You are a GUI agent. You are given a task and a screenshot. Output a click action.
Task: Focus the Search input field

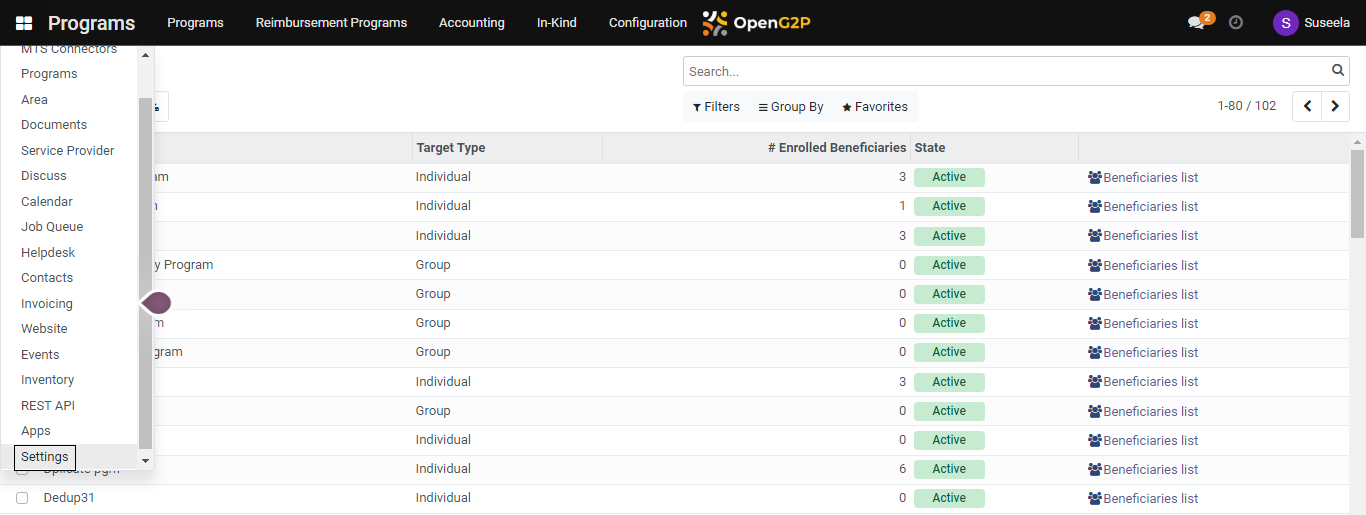[1005, 71]
